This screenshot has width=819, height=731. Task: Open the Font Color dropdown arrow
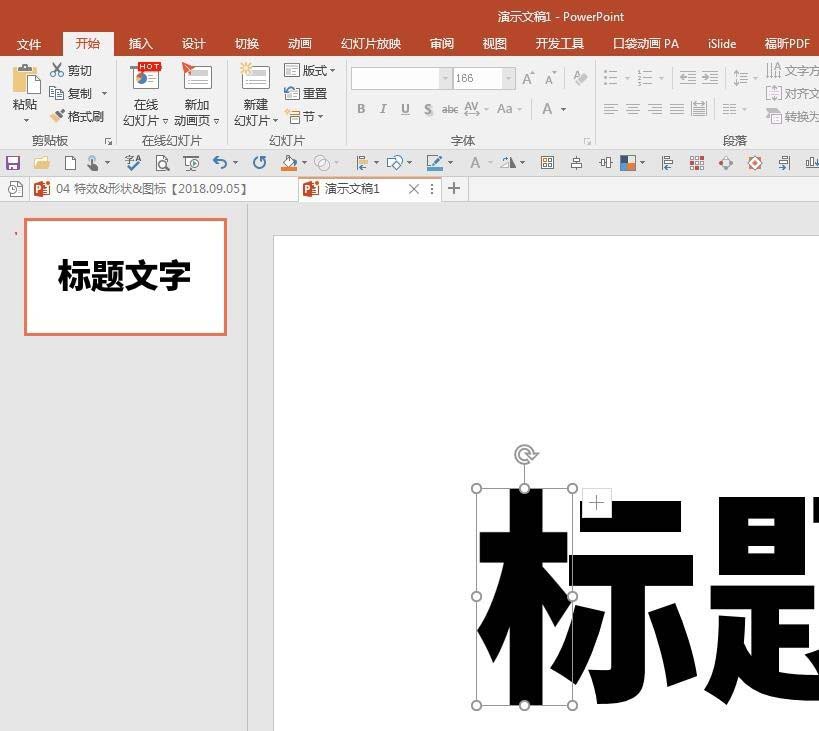click(564, 109)
